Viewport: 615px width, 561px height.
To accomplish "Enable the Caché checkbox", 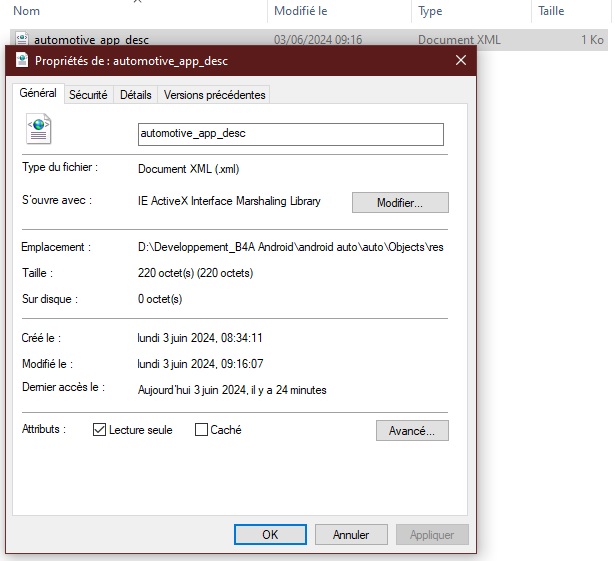I will (201, 430).
